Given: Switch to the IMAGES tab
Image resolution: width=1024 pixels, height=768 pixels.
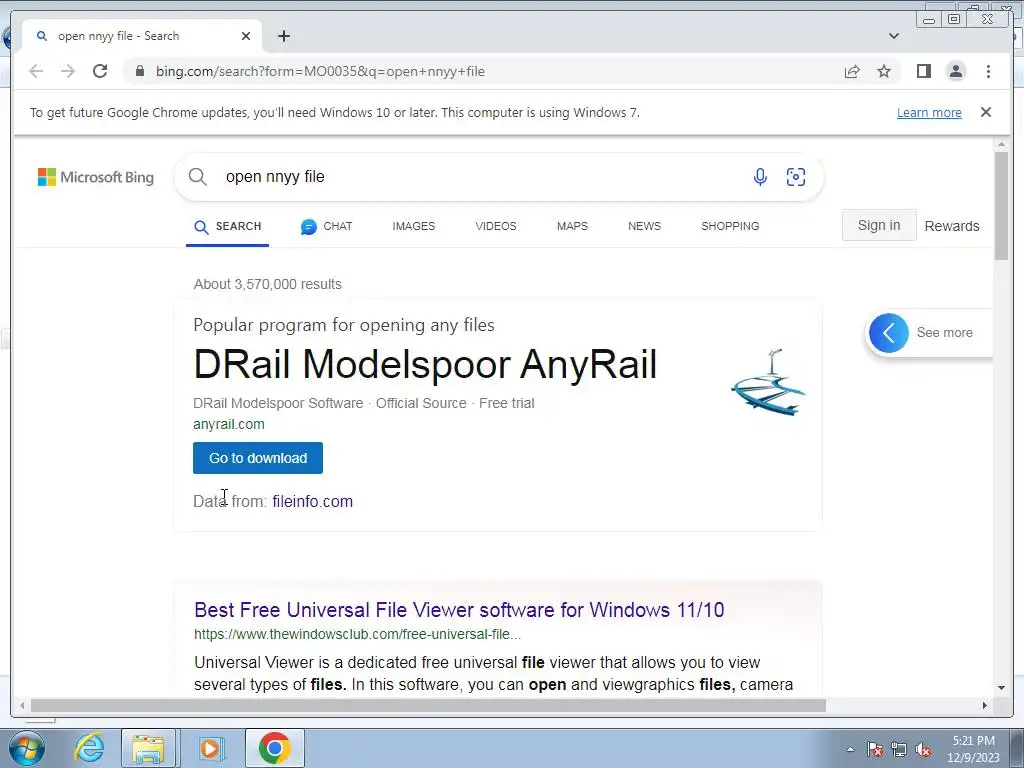Looking at the screenshot, I should pos(413,226).
